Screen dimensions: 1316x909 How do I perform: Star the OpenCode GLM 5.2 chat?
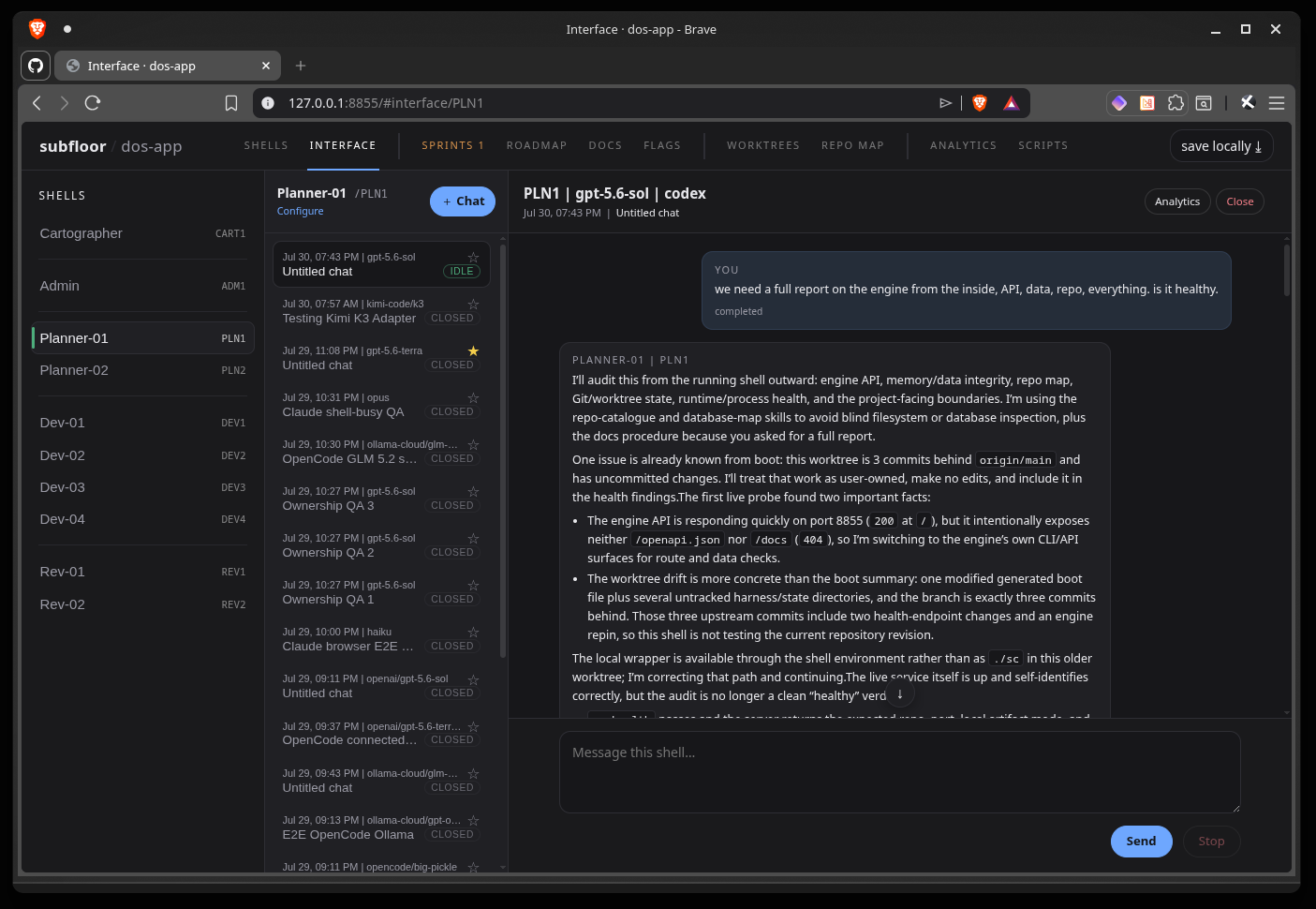[x=473, y=444]
